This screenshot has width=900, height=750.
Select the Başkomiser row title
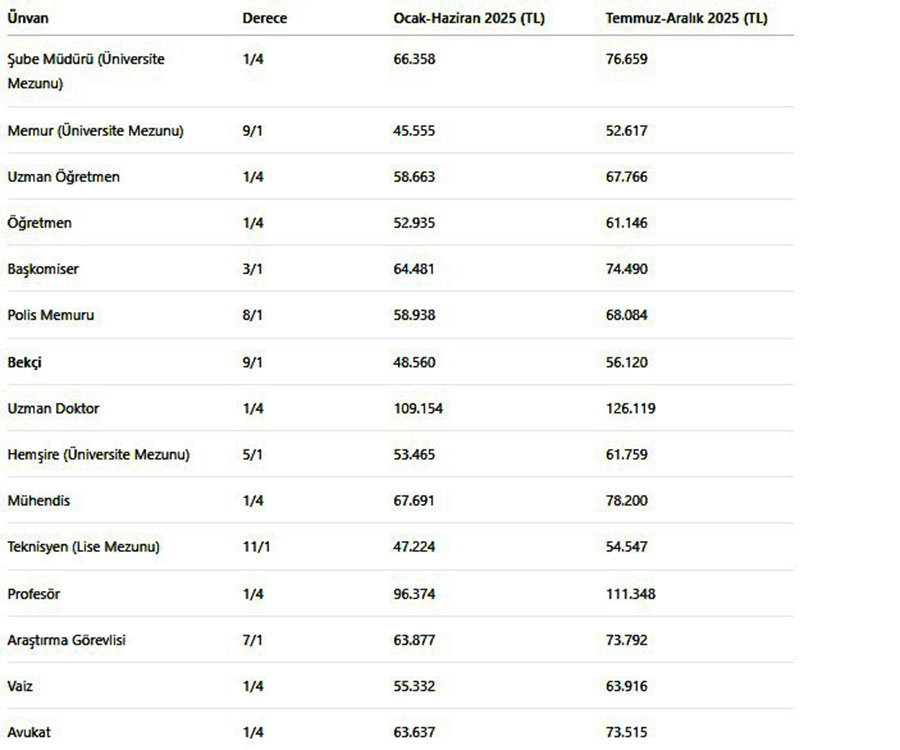pyautogui.click(x=43, y=269)
